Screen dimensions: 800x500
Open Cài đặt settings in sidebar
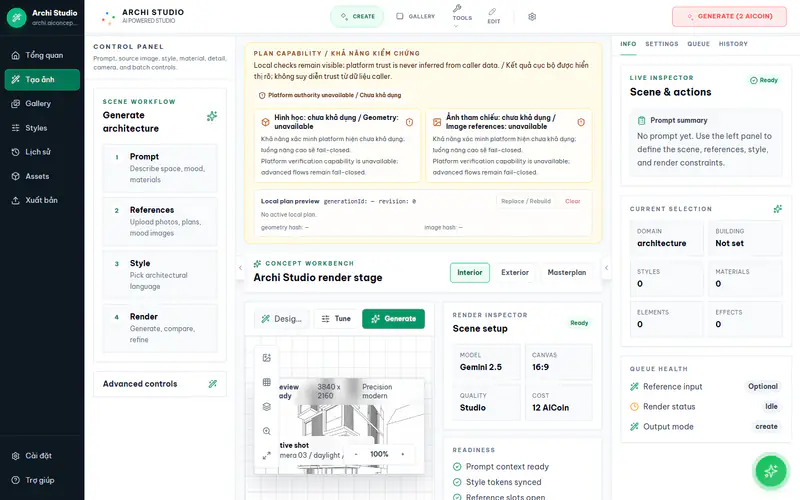(x=42, y=456)
